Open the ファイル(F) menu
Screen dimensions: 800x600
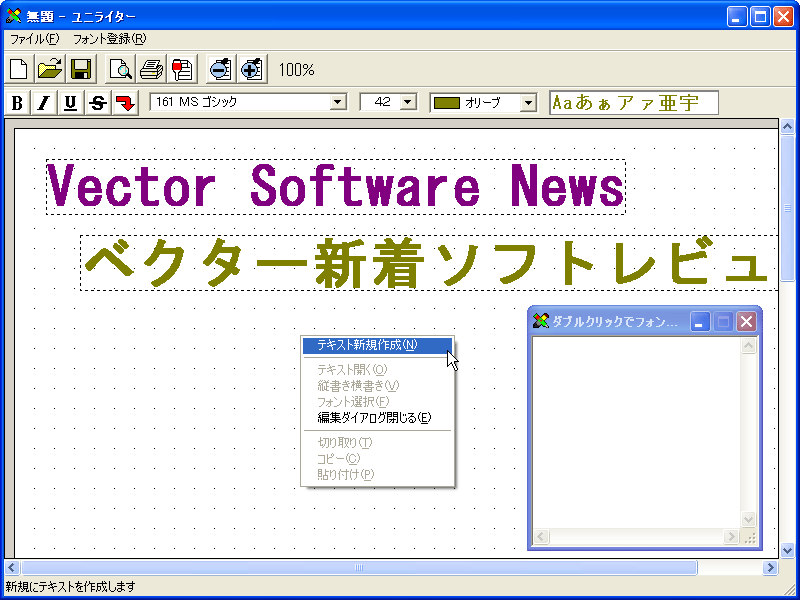click(x=35, y=39)
